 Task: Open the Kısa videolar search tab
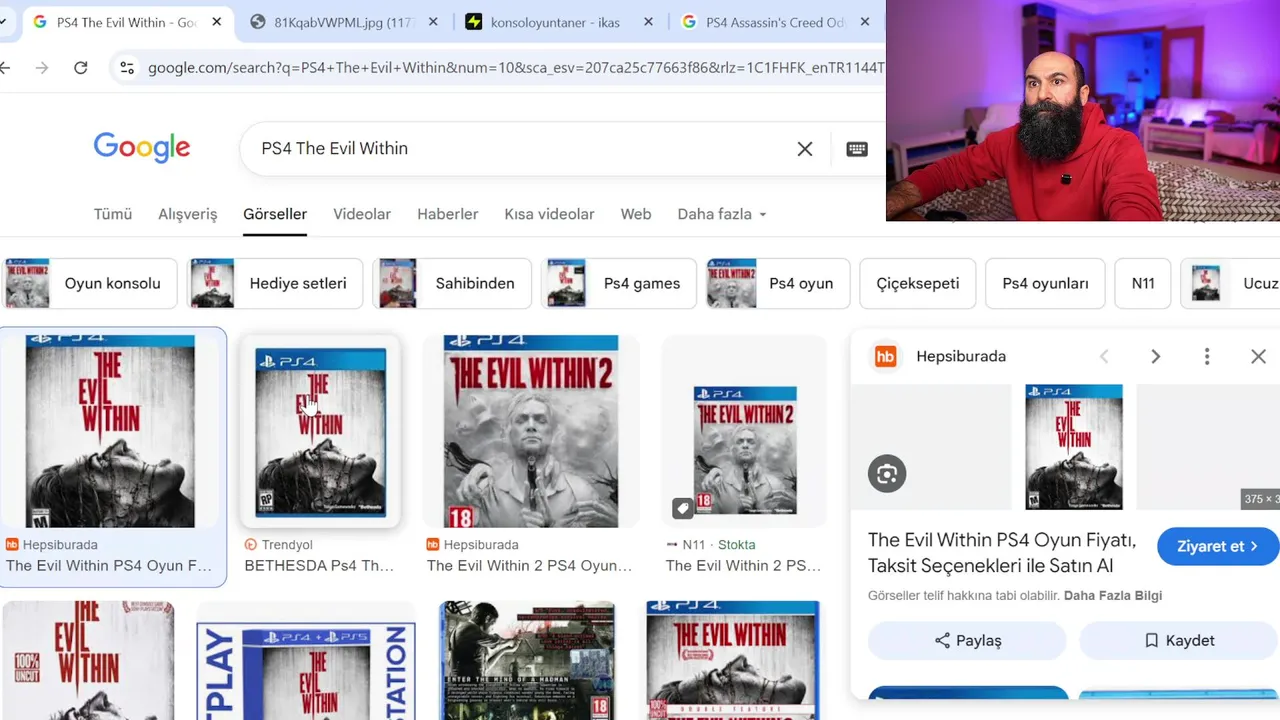click(549, 214)
